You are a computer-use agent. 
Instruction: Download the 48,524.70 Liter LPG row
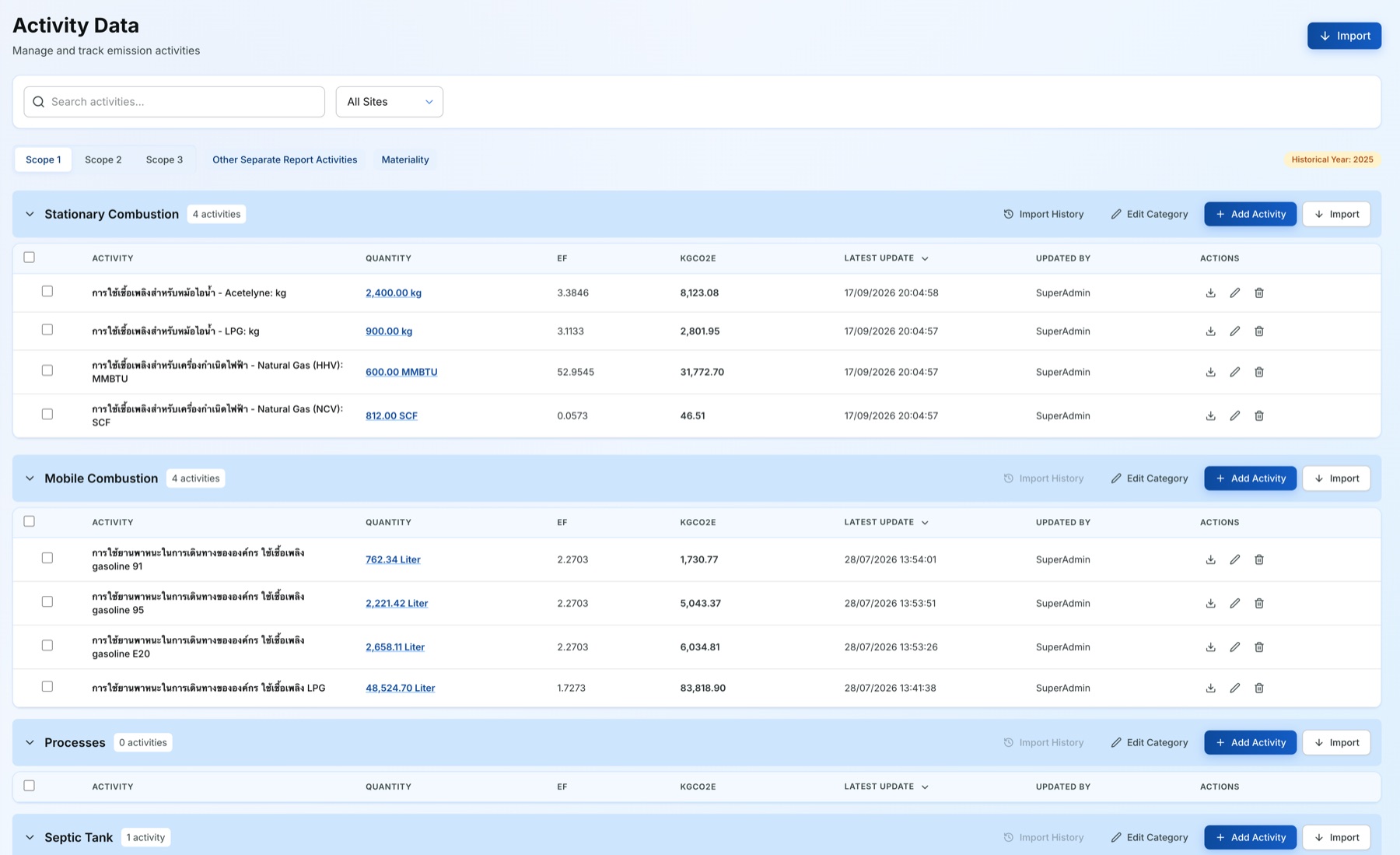(1210, 688)
